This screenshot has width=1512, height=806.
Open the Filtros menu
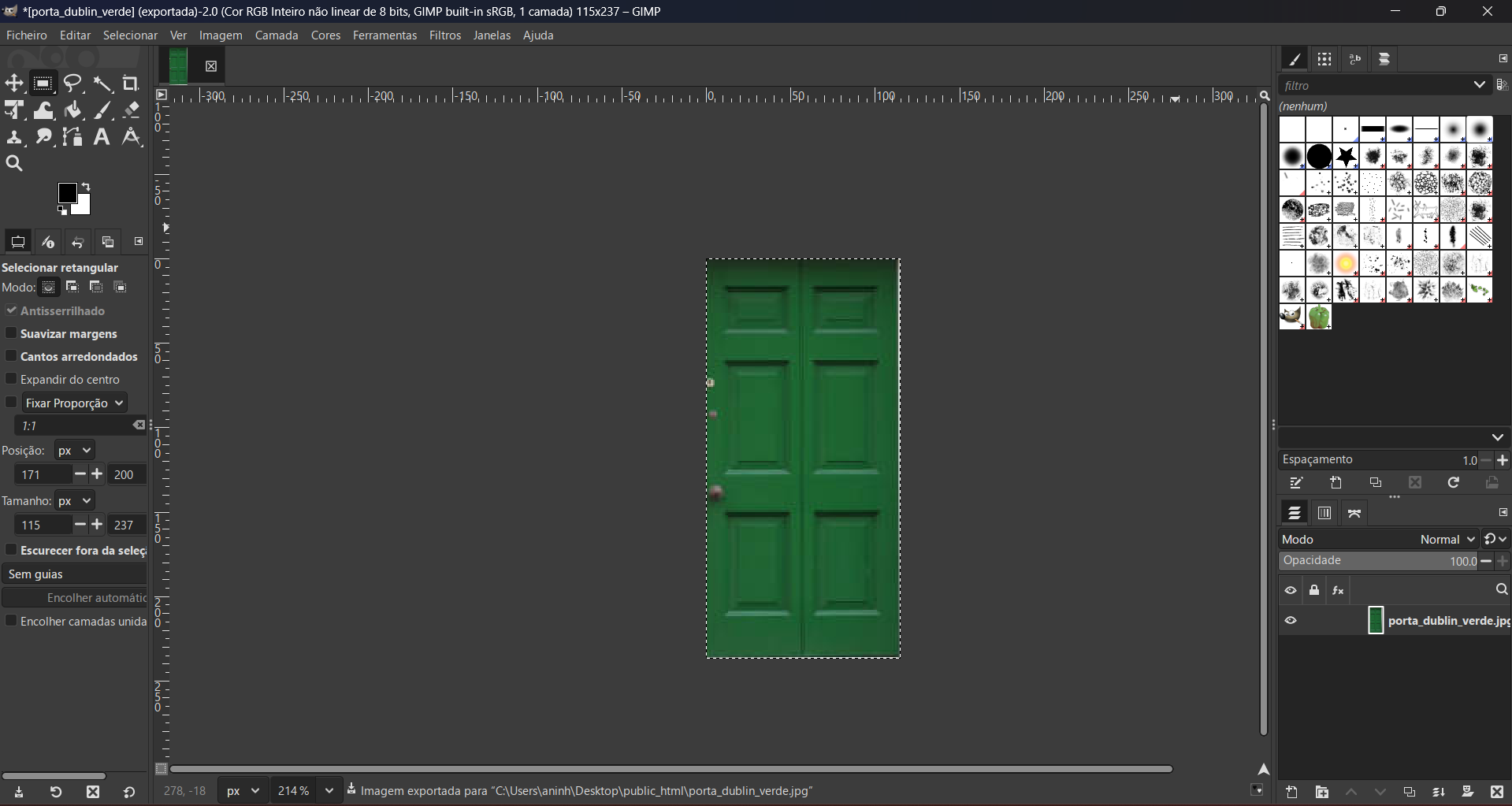(445, 36)
